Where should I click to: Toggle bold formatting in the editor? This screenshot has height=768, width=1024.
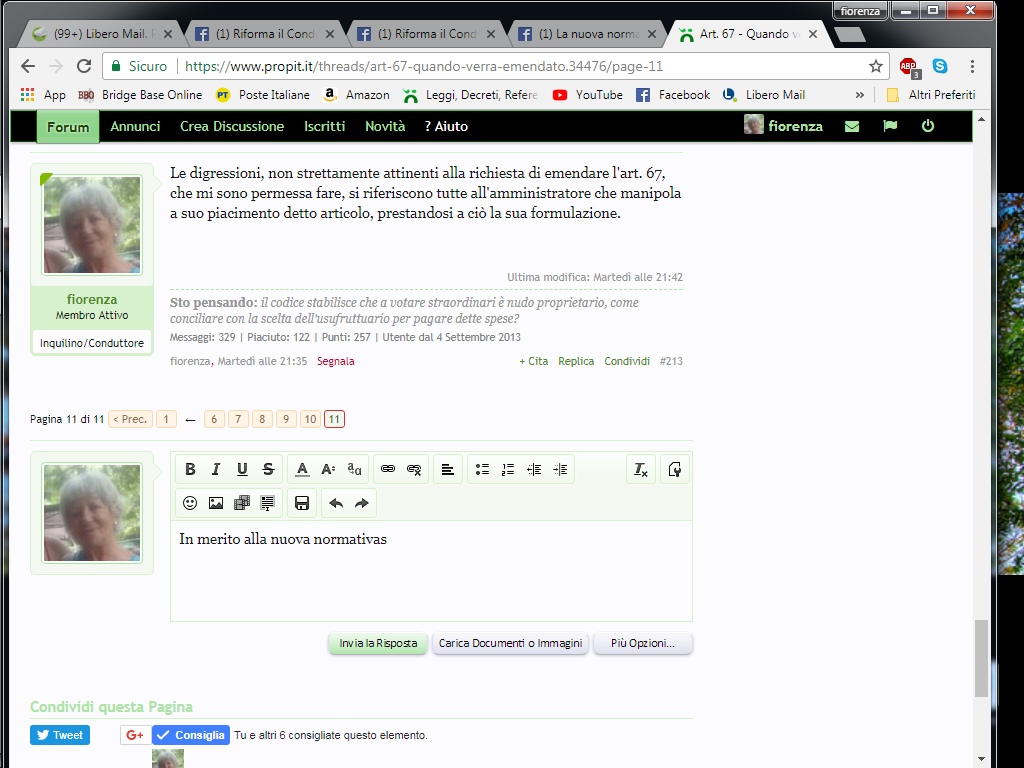190,469
